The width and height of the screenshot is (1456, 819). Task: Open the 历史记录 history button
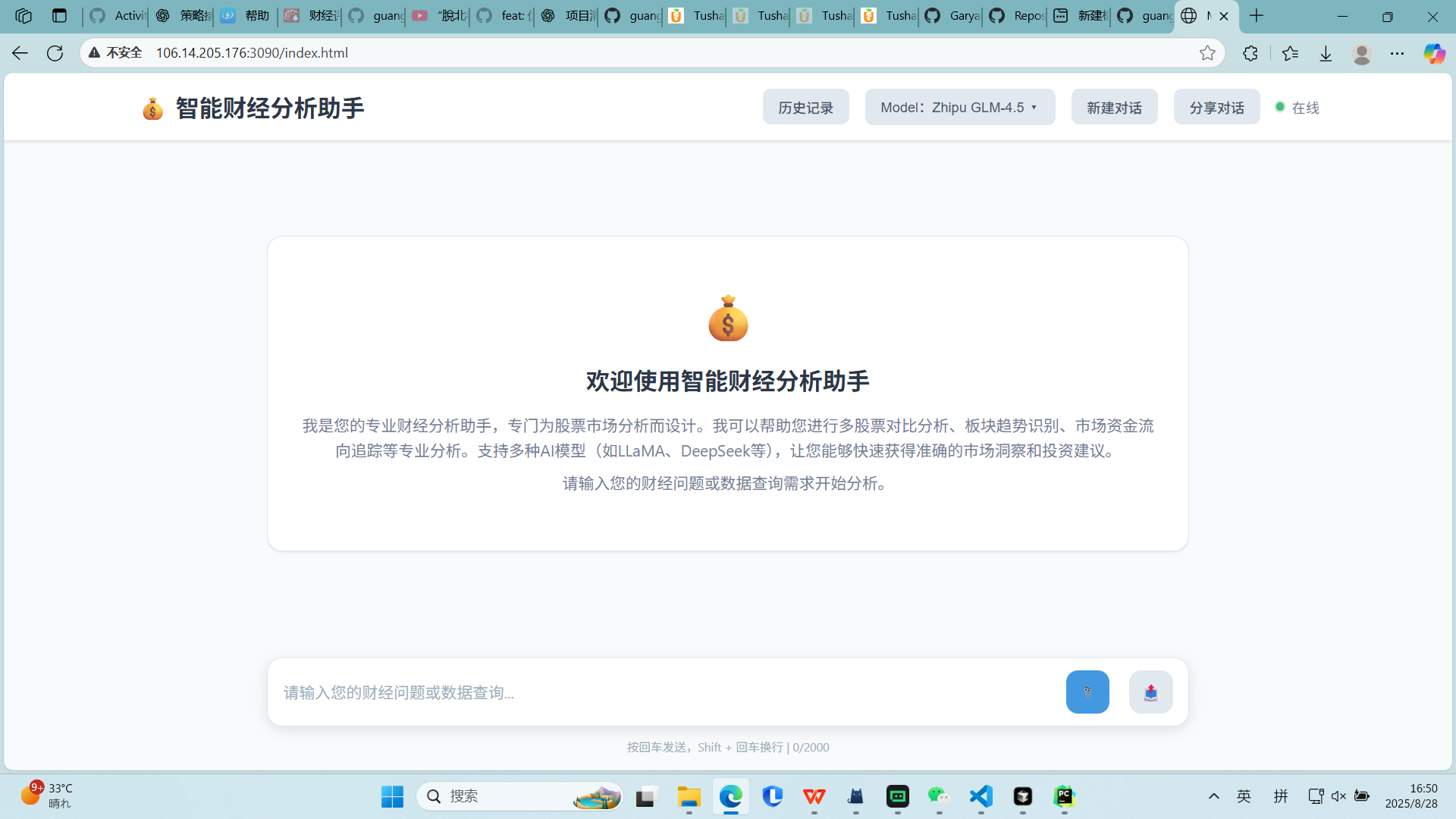click(805, 108)
